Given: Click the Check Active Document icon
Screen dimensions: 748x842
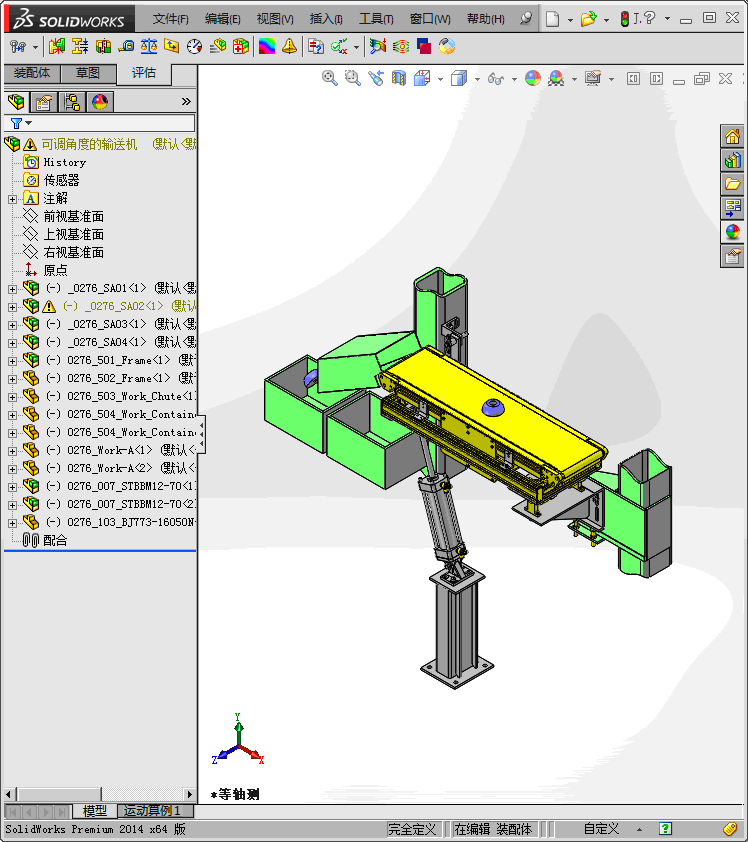Looking at the screenshot, I should [339, 47].
